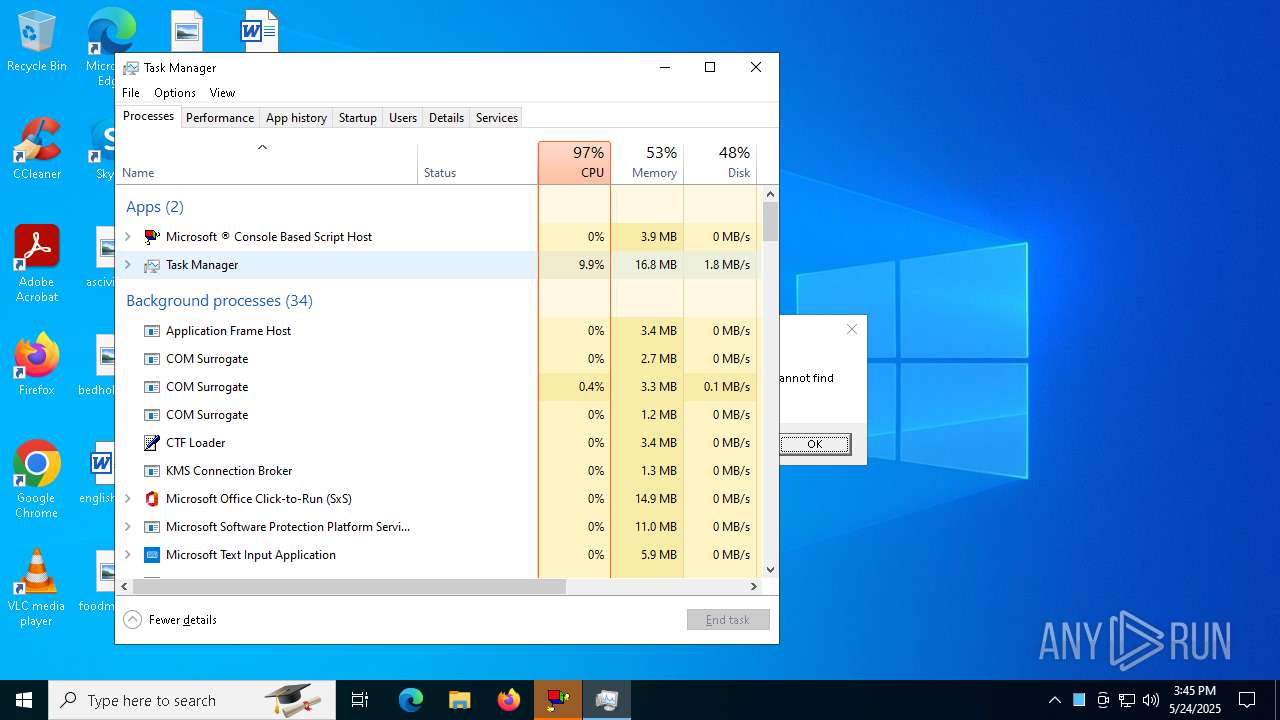
Task: Open the notification center icon
Action: click(x=1247, y=700)
